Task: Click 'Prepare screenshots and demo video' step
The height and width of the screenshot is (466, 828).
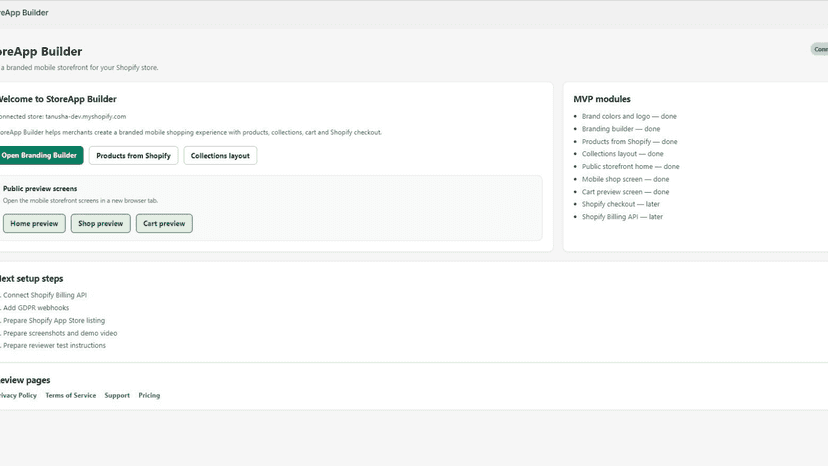Action: click(x=59, y=333)
